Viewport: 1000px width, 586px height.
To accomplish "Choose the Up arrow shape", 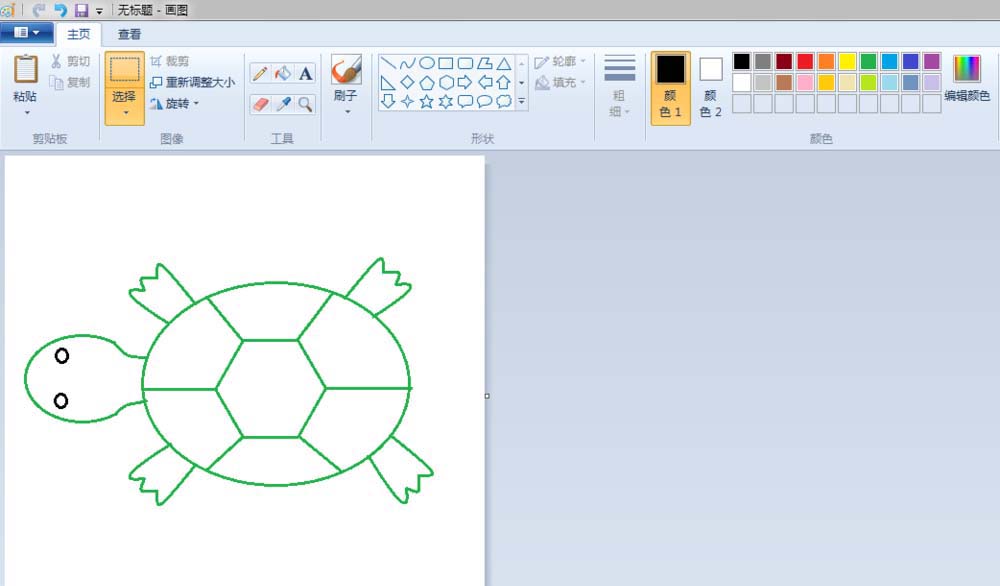I will tap(504, 82).
